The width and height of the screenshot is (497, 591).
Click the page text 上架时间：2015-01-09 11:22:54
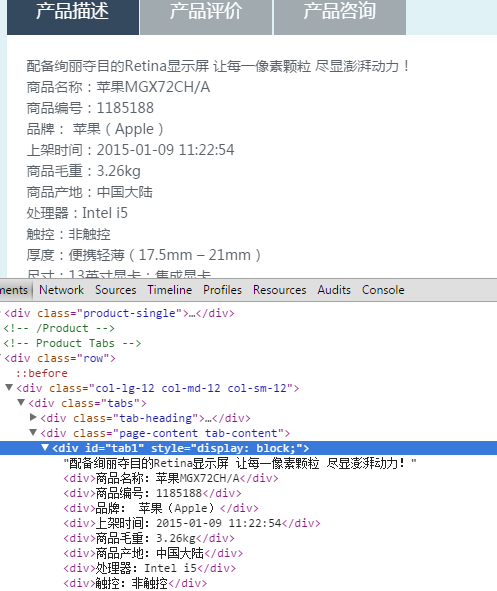coord(130,150)
